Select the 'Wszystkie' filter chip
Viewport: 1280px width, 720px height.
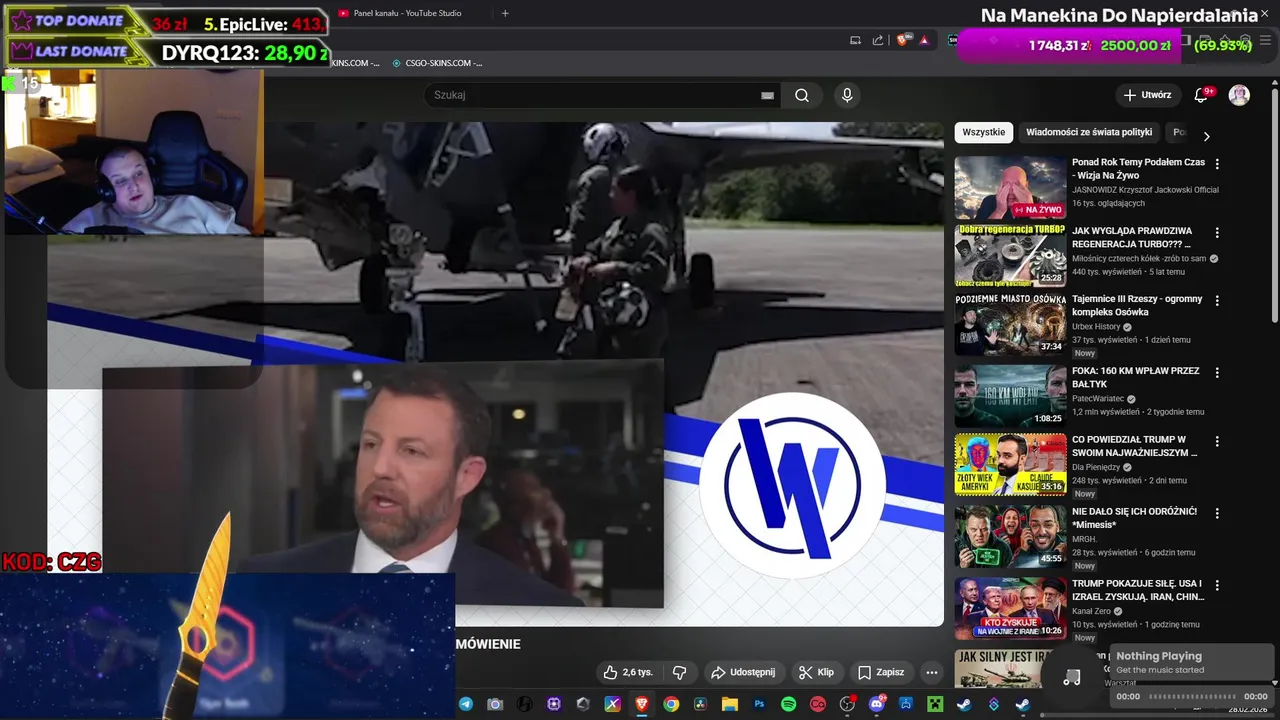[x=984, y=132]
